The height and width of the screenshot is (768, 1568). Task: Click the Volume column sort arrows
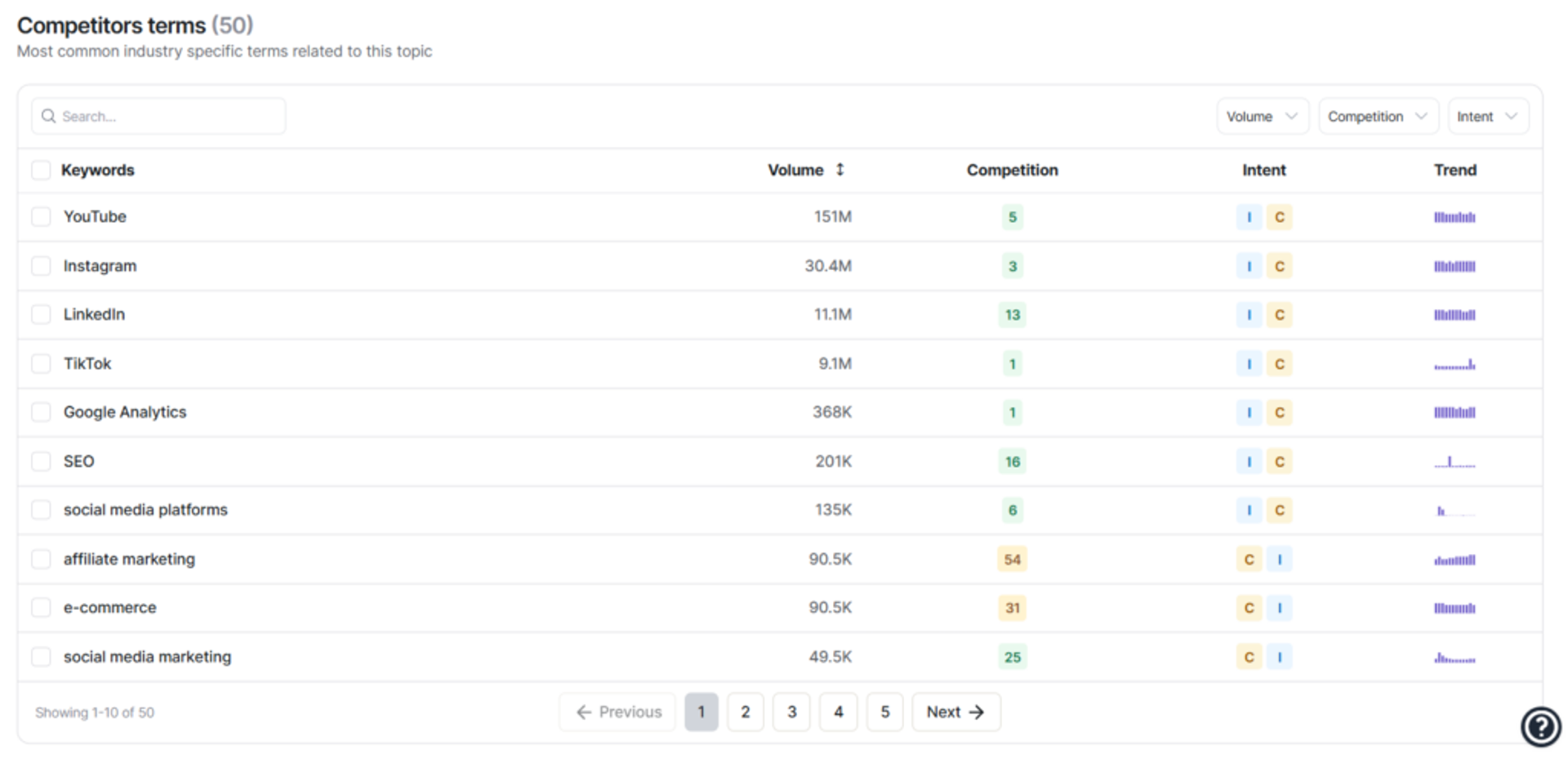(840, 170)
